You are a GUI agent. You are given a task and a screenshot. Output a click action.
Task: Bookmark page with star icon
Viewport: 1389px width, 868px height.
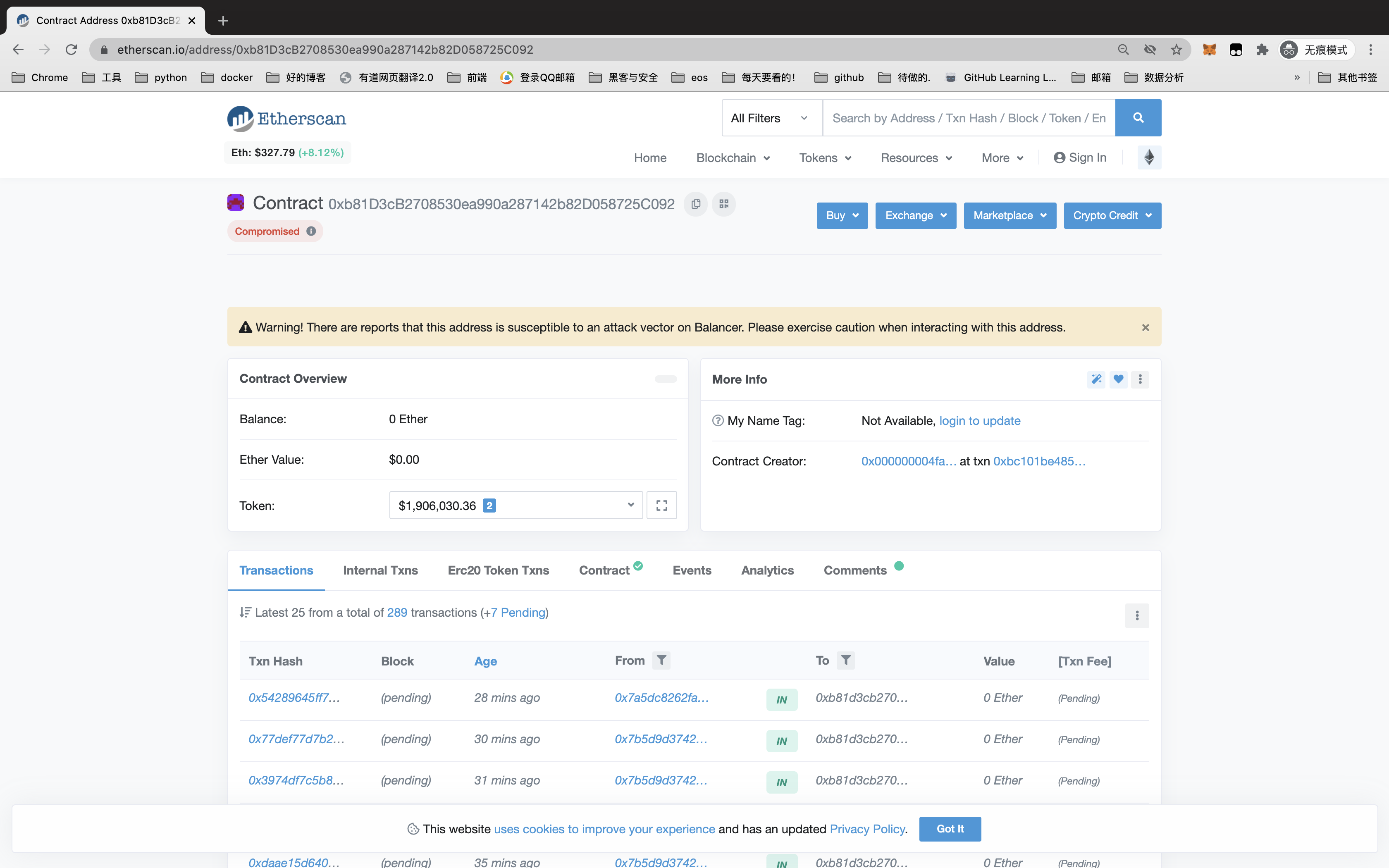pos(1177,50)
